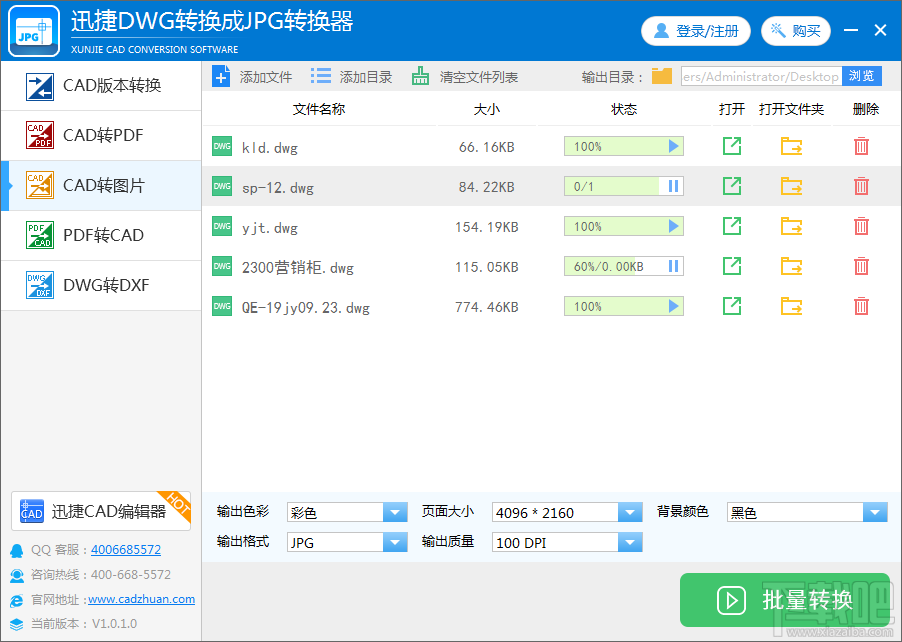Start conversion with the kld.dwg play button

click(674, 146)
